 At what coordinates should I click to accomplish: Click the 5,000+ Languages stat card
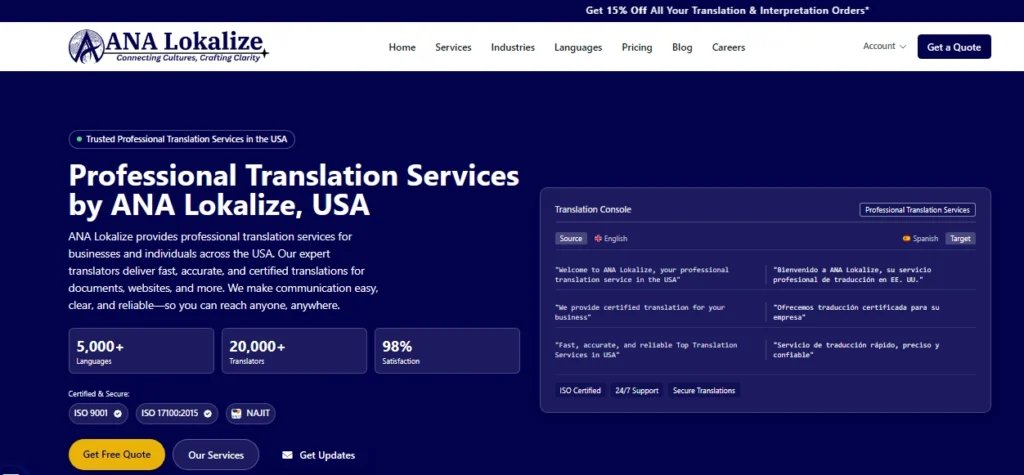click(141, 351)
